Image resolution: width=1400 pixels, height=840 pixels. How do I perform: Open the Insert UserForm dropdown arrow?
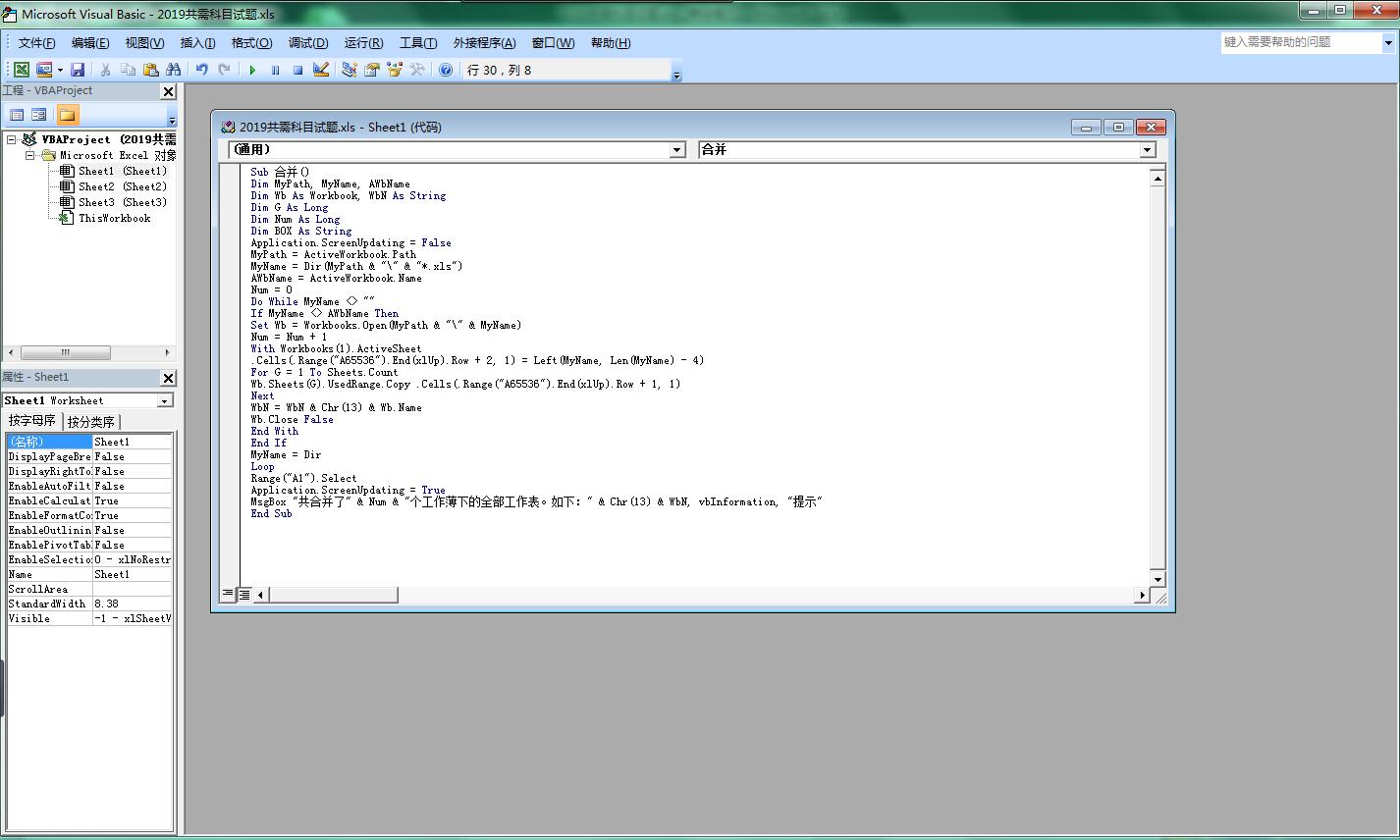[60, 70]
